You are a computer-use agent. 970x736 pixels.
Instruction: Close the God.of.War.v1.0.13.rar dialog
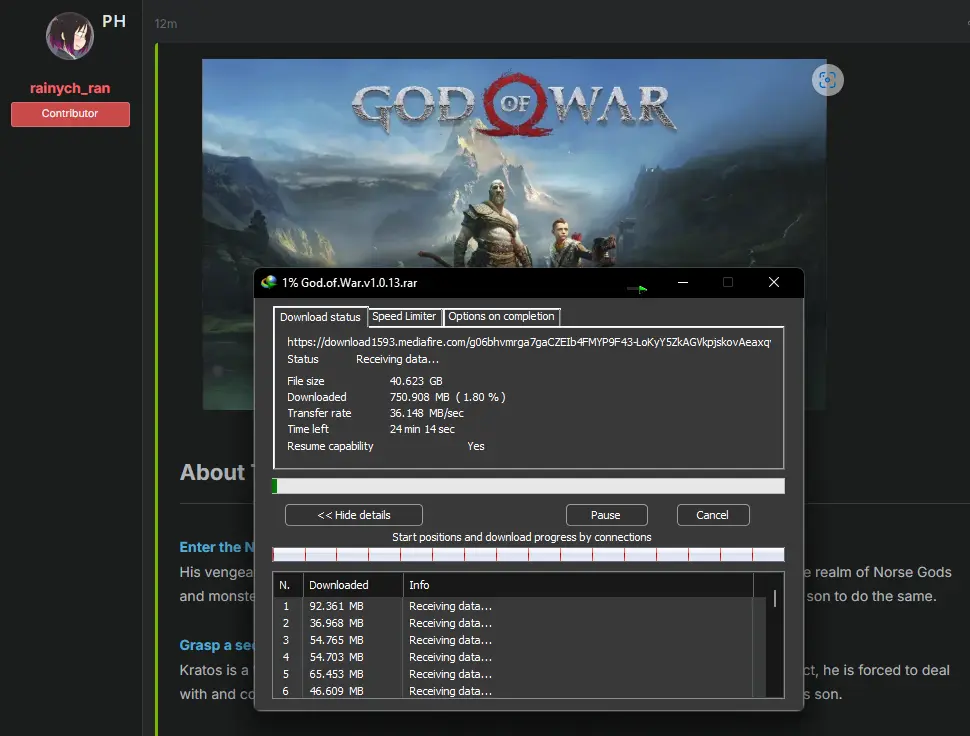point(774,282)
